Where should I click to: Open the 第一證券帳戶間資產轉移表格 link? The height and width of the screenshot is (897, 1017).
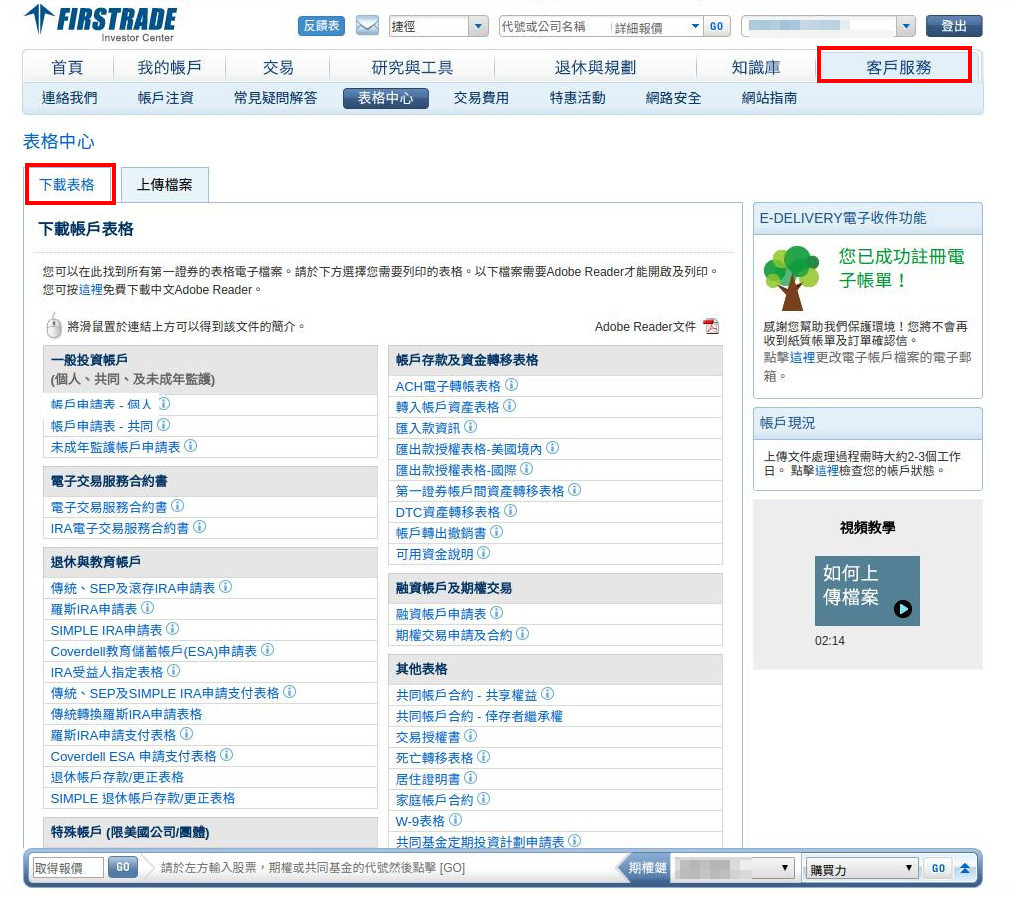(x=480, y=491)
